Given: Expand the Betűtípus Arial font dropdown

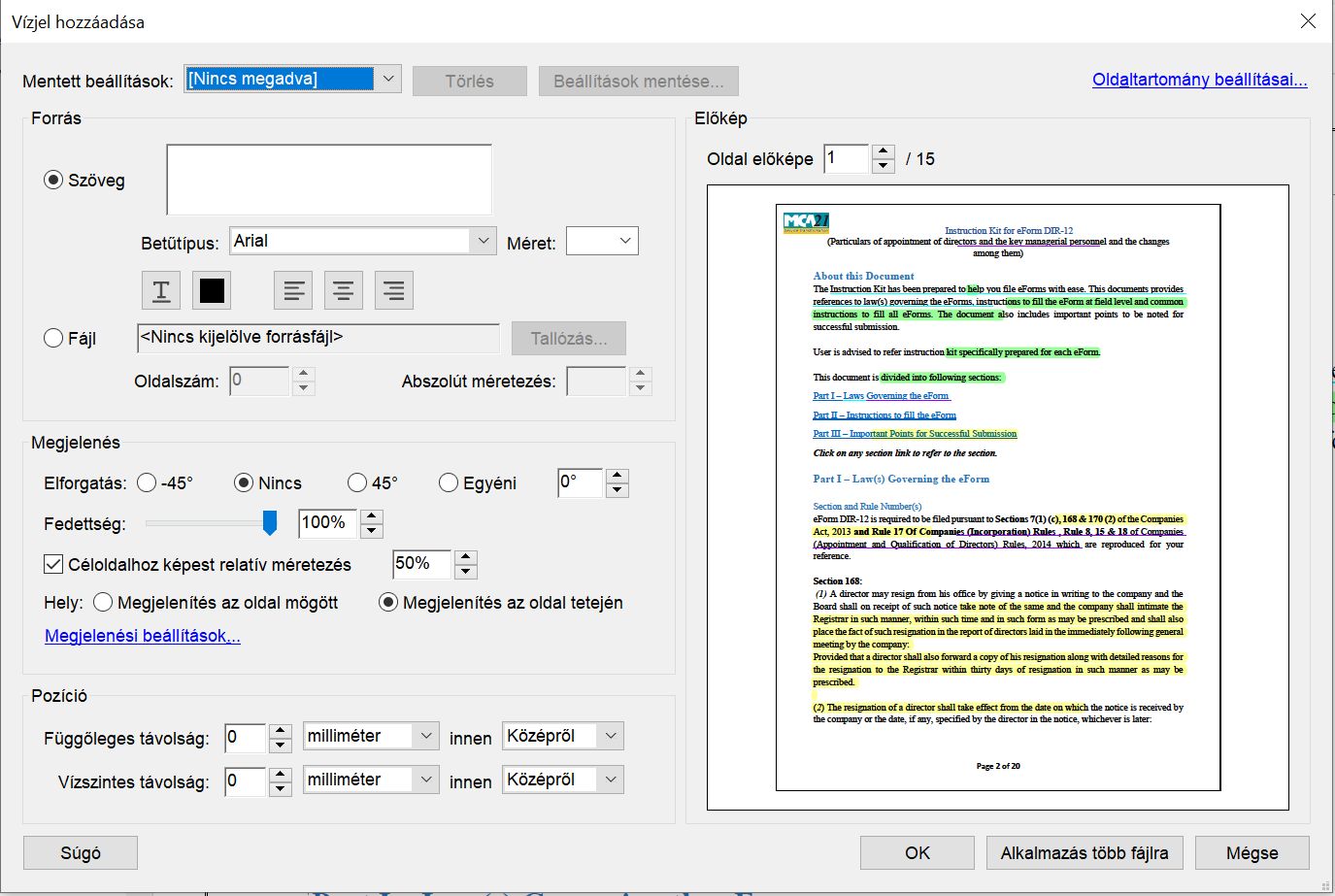Looking at the screenshot, I should tap(483, 241).
